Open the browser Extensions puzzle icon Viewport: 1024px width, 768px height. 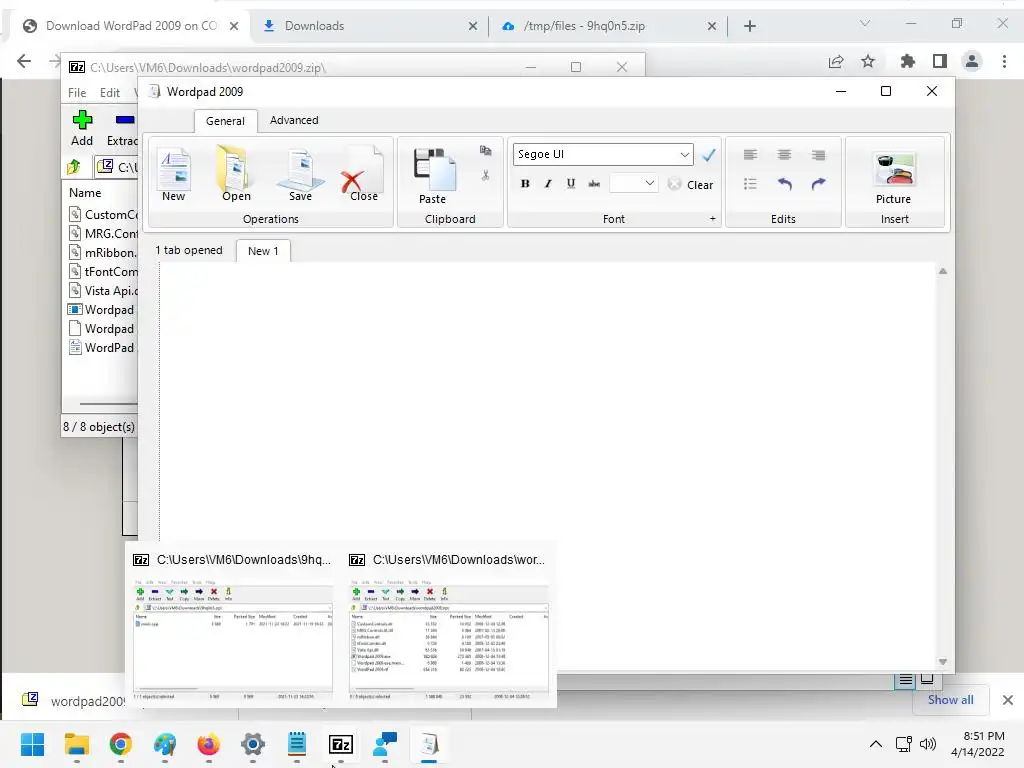(x=907, y=61)
